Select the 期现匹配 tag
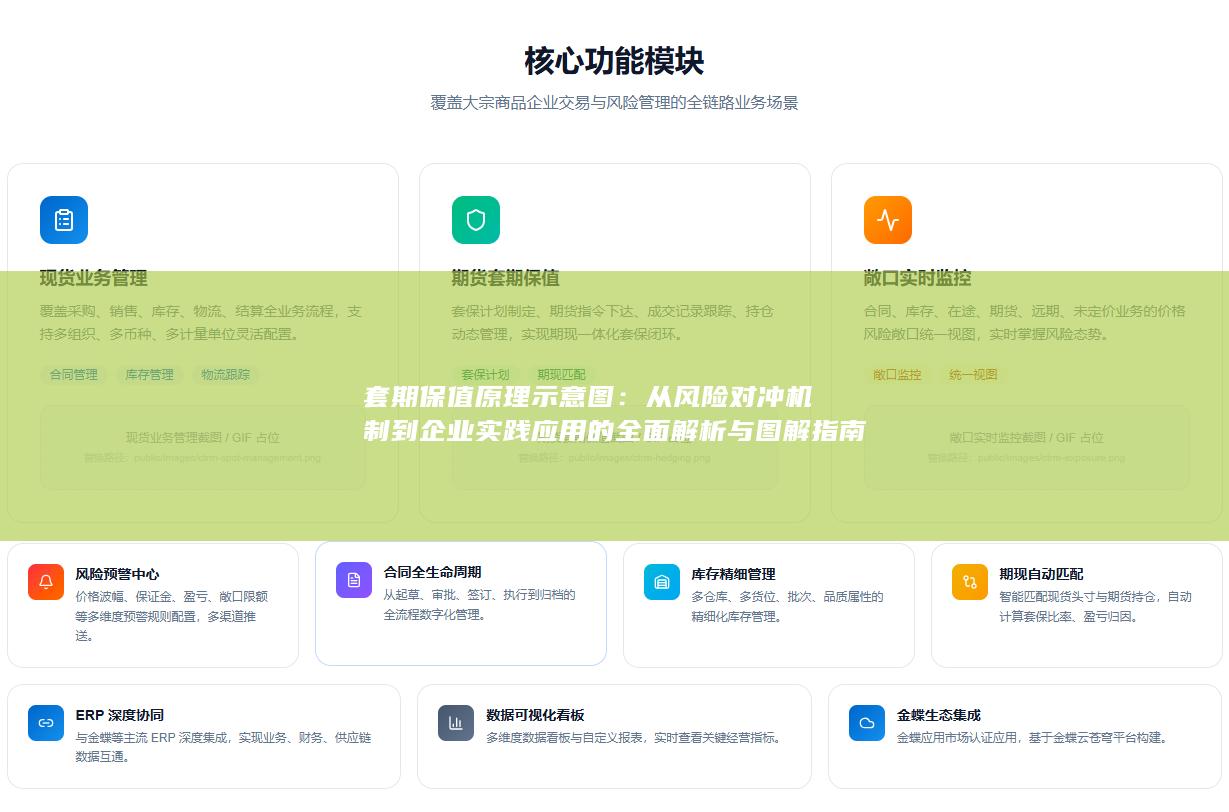Screen dimensions: 1229x812 [562, 375]
